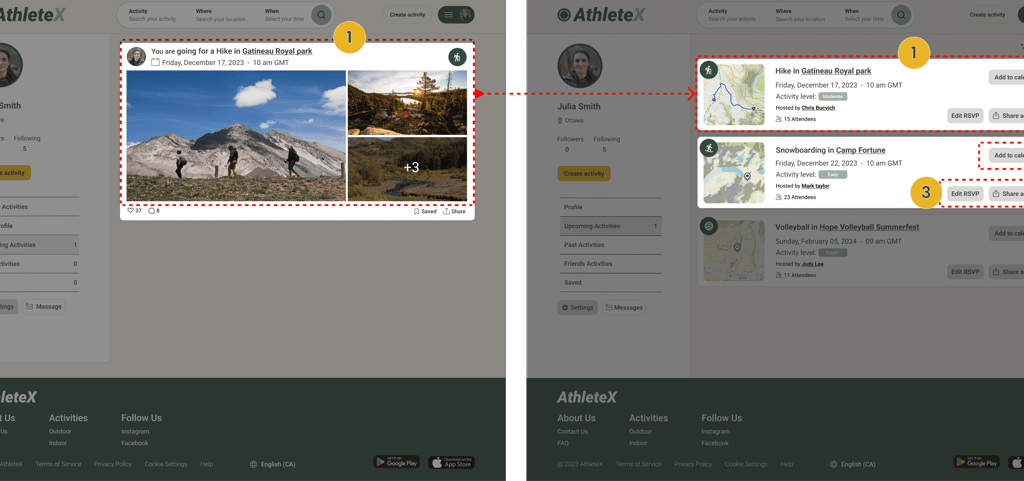Viewport: 1024px width, 481px height.
Task: Select Friends Activities in the right sidebar menu
Action: coord(611,264)
